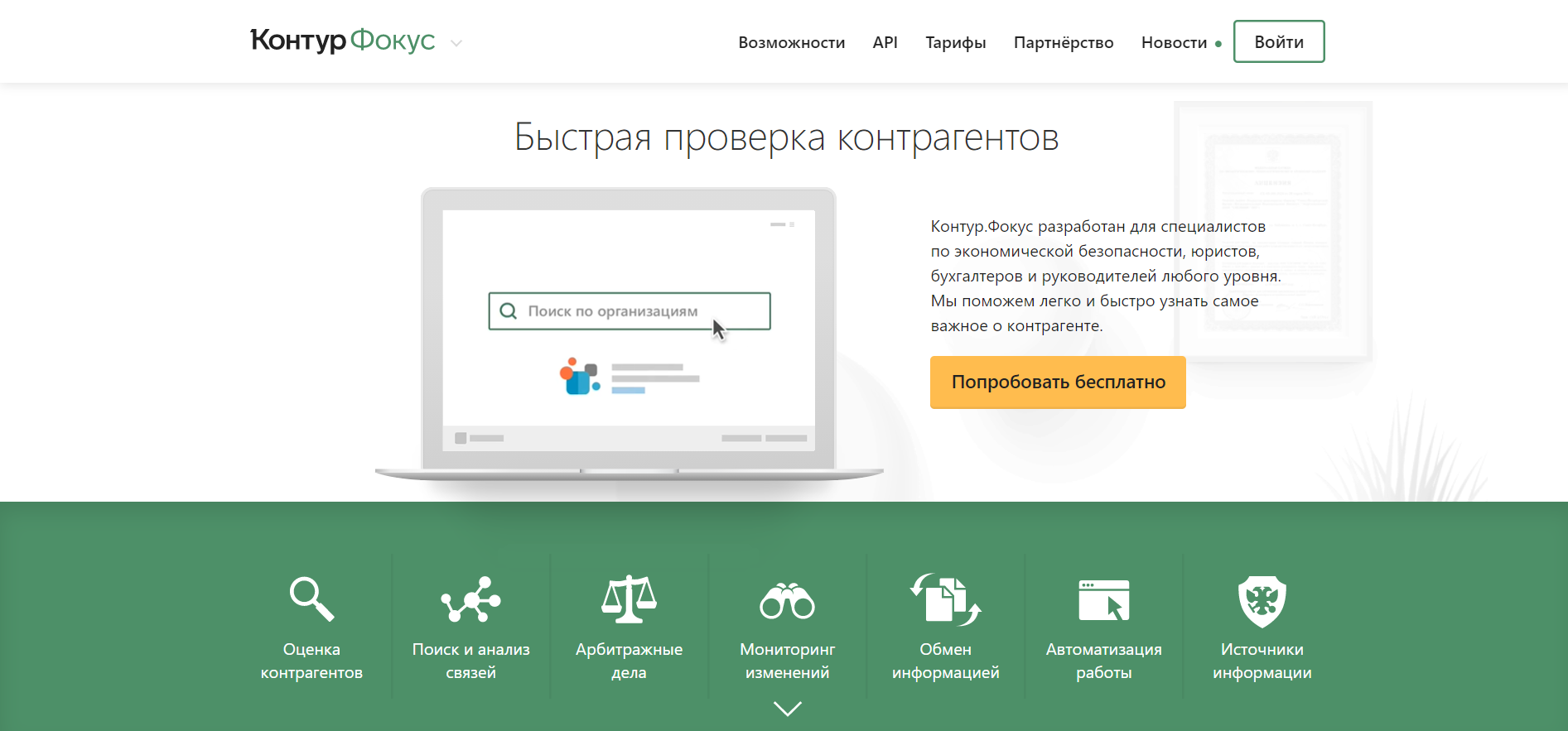Screen dimensions: 1568x731
Task: Open the Источники информации label
Action: pos(1262,661)
